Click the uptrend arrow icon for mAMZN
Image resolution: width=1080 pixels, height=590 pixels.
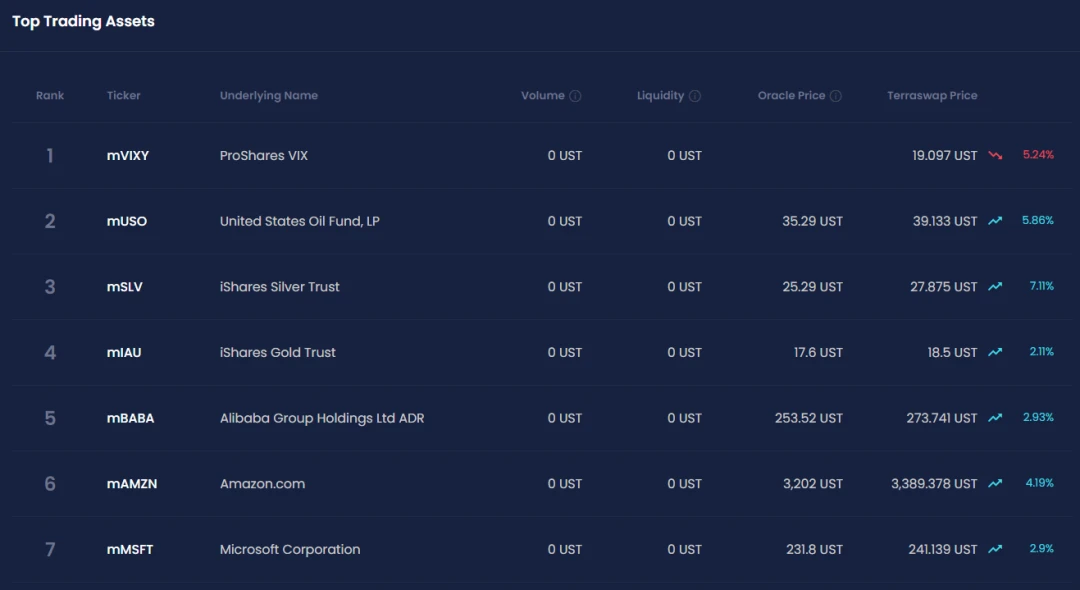(x=995, y=484)
